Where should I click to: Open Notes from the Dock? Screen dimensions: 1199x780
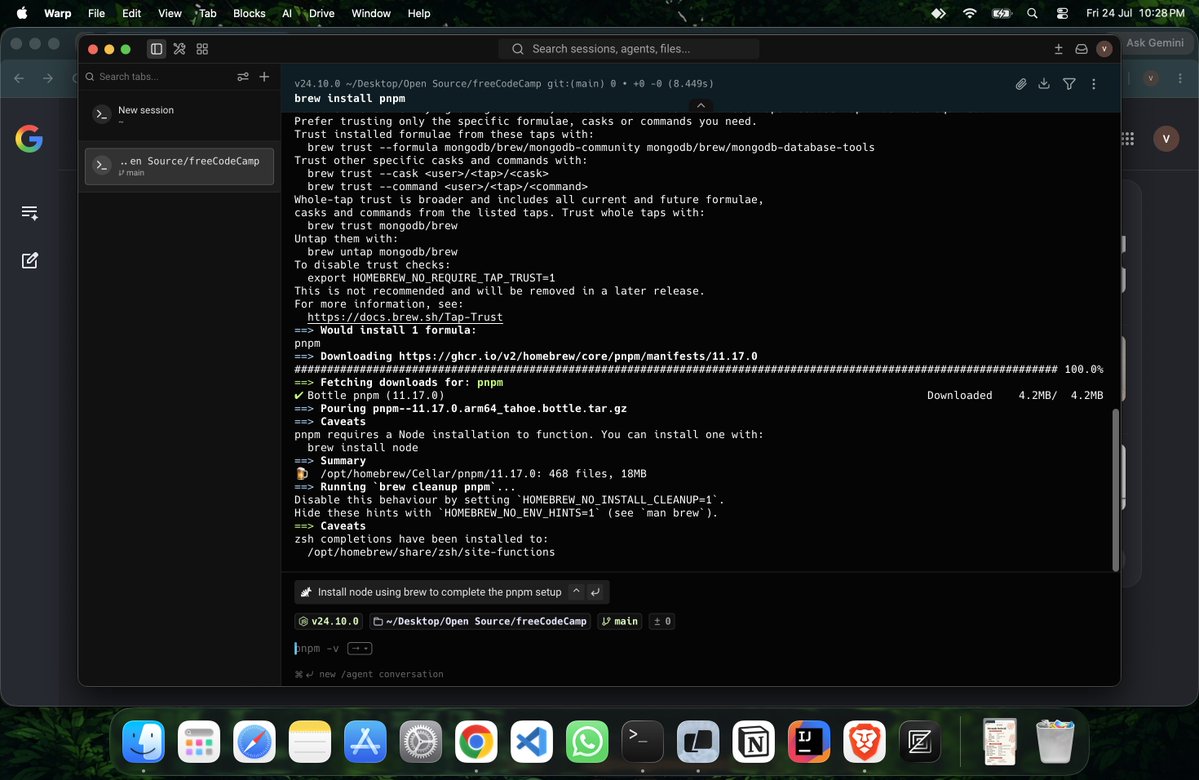310,741
